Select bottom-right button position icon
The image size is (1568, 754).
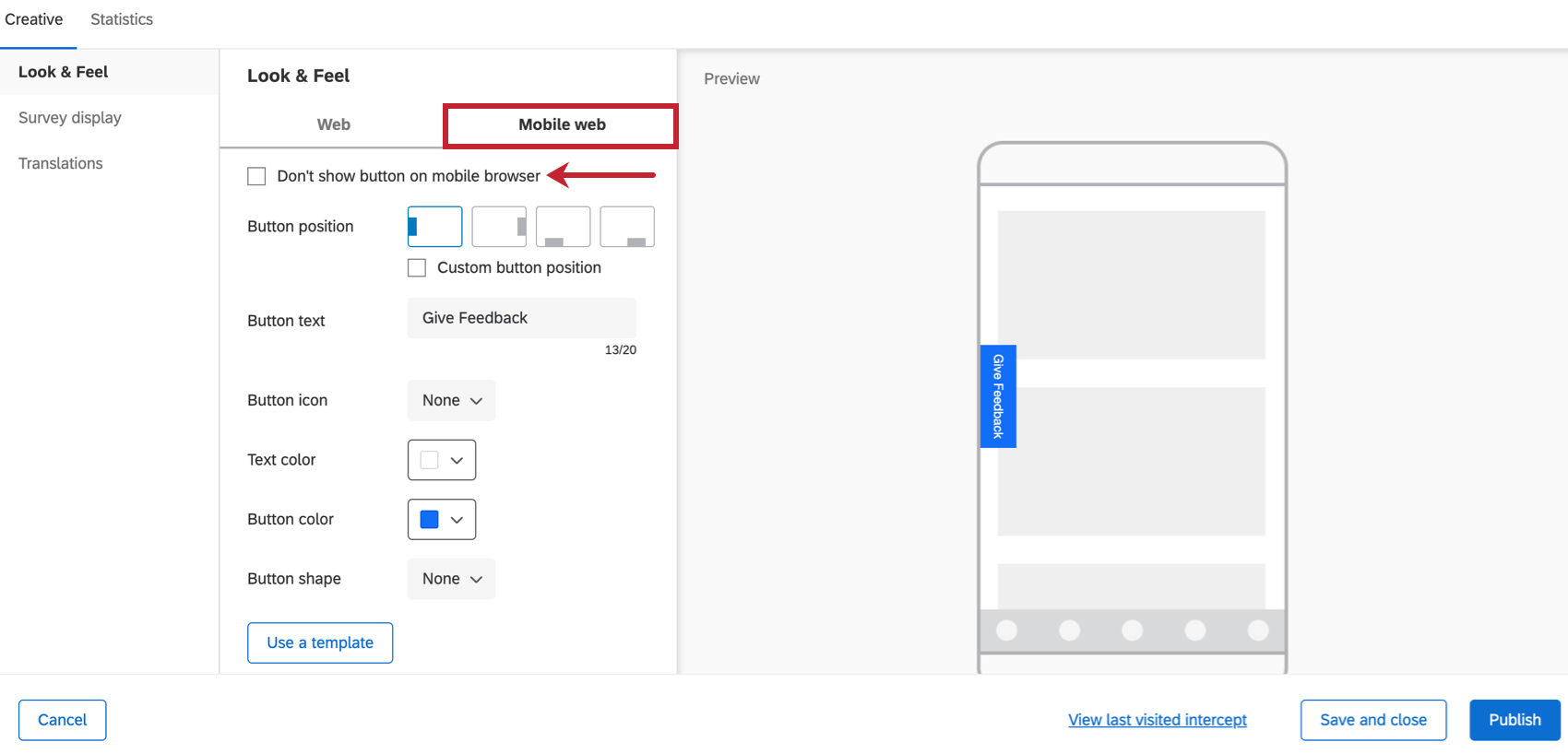coord(627,227)
